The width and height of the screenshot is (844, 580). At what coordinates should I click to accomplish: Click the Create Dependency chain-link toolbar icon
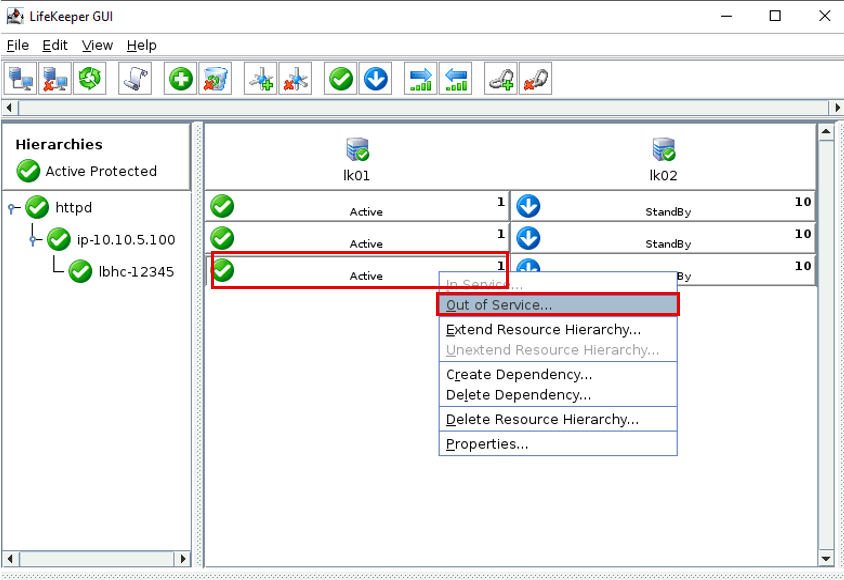click(x=501, y=79)
